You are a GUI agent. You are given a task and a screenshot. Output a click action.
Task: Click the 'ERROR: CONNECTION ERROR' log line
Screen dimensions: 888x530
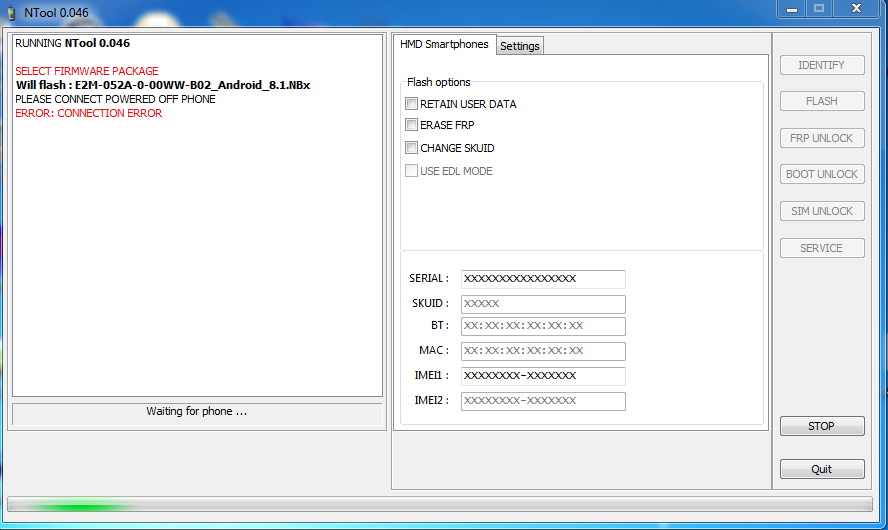(x=89, y=113)
